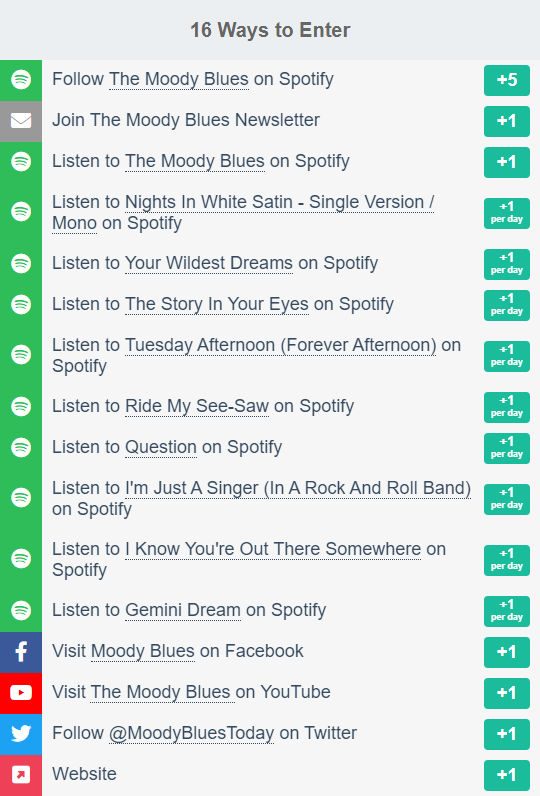
Task: Open I'm Just A Singer link
Action: pyautogui.click(x=298, y=488)
